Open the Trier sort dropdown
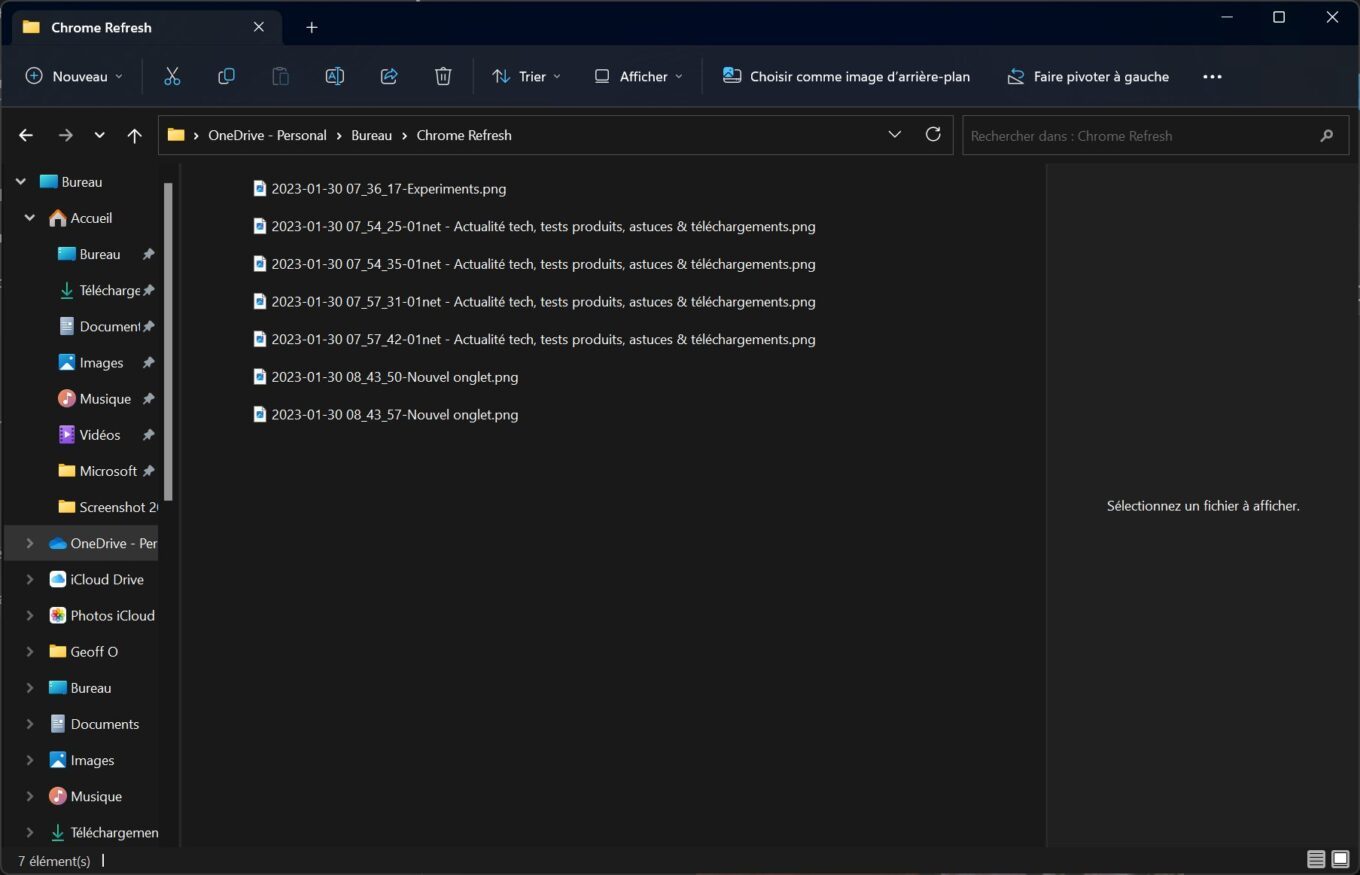1360x875 pixels. click(x=526, y=76)
